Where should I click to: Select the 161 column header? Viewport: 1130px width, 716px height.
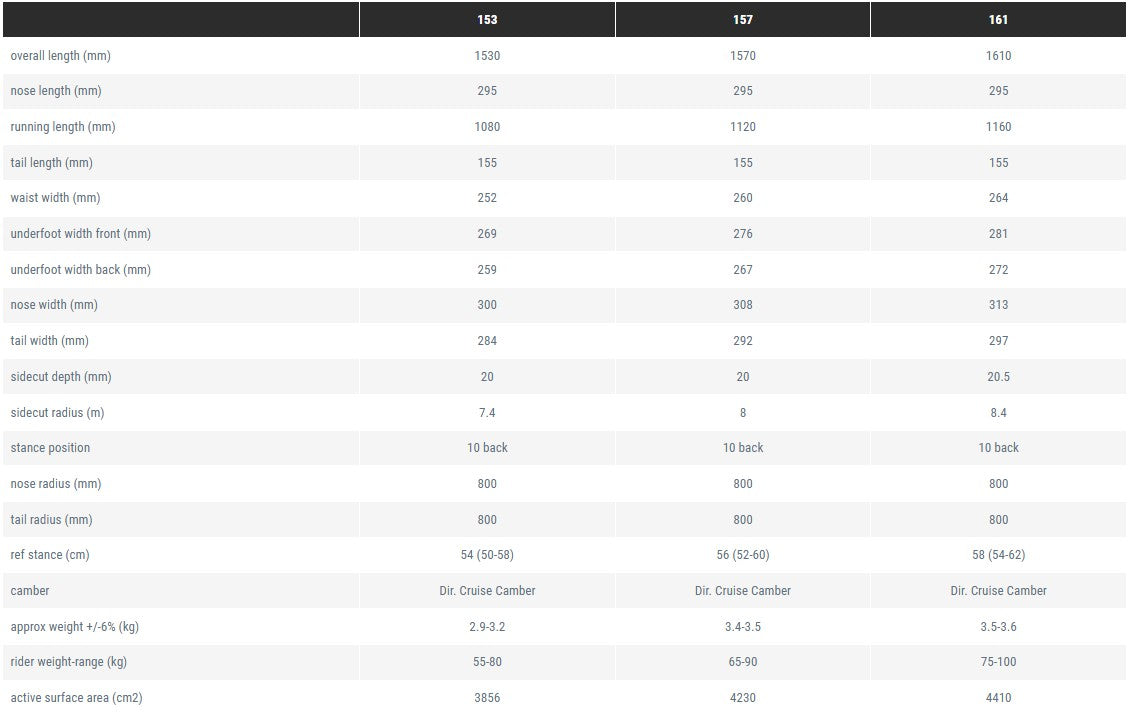(998, 19)
